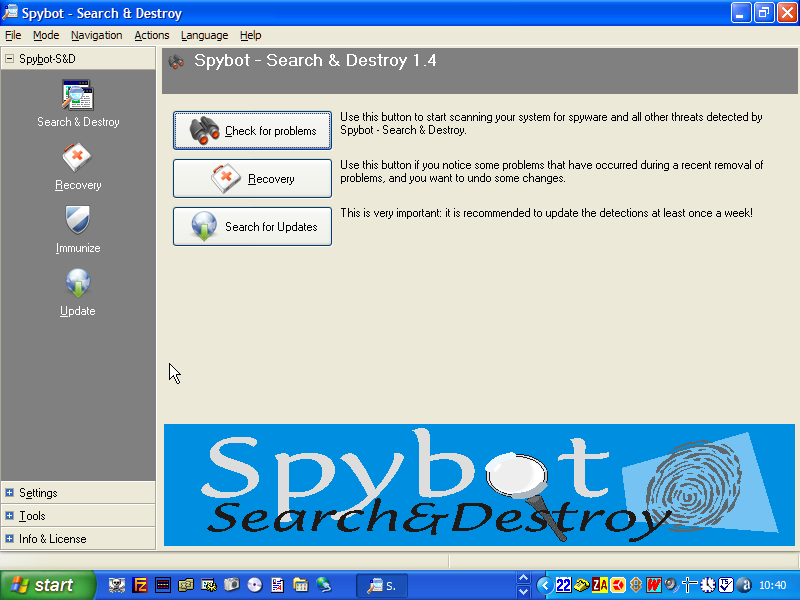Viewport: 800px width, 600px height.
Task: Click the yellow telephone tray icon
Action: (582, 585)
